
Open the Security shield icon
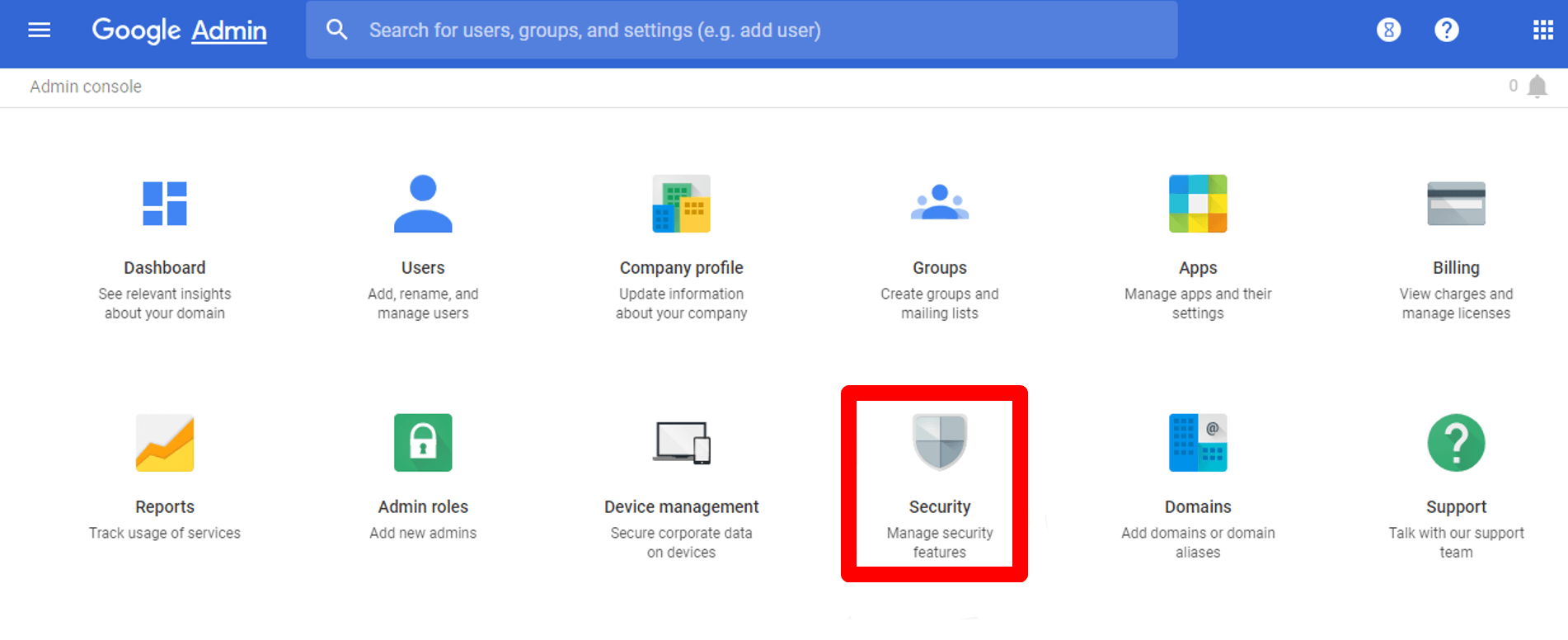(940, 442)
